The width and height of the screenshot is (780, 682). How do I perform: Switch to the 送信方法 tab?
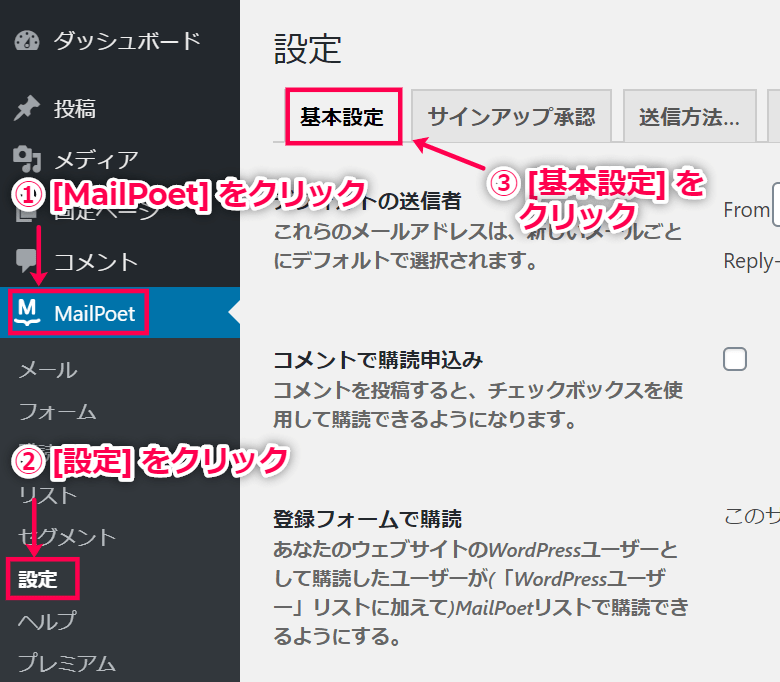689,117
